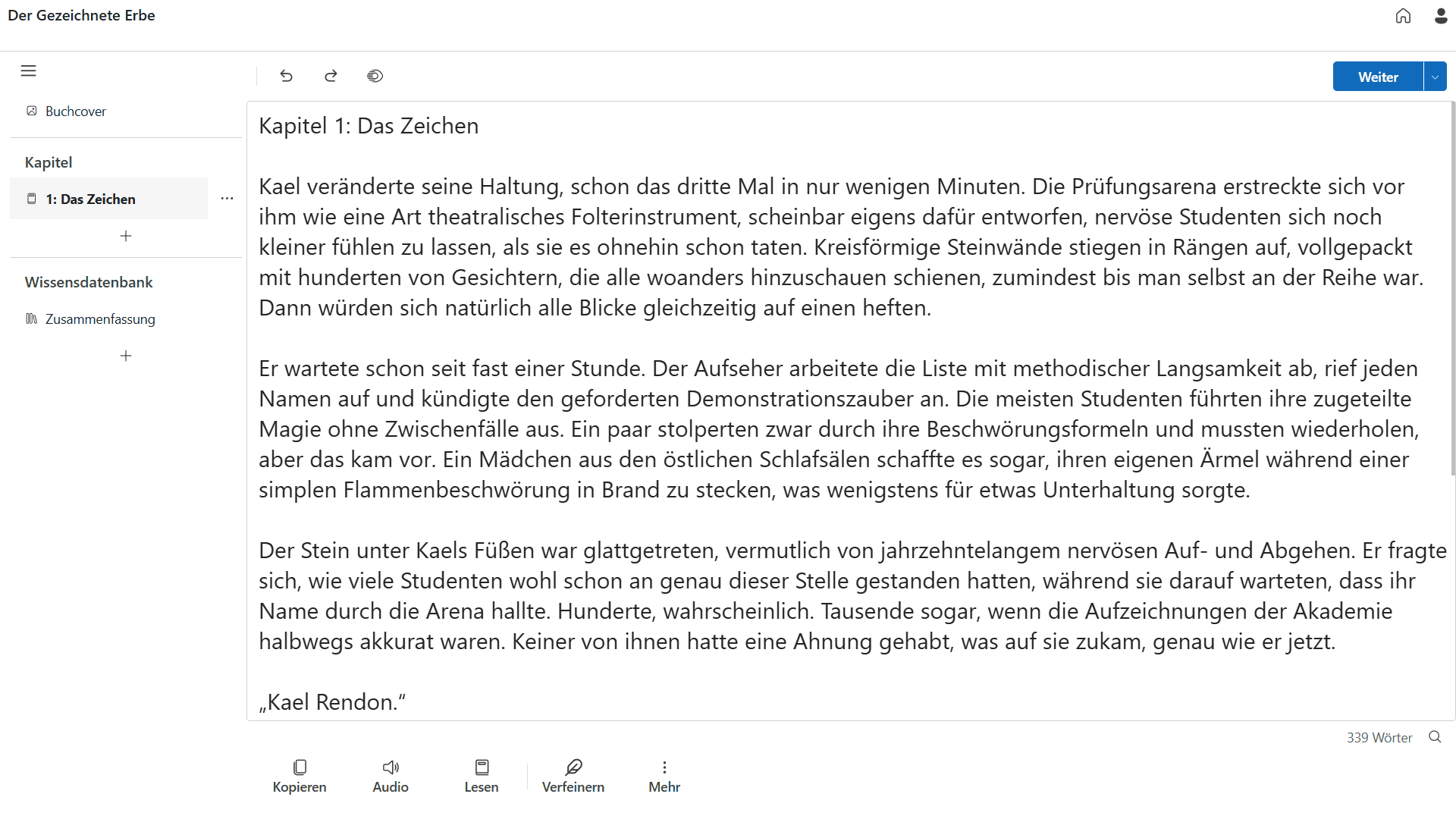Open chapter options three-dot menu
This screenshot has width=1456, height=819.
coord(227,199)
